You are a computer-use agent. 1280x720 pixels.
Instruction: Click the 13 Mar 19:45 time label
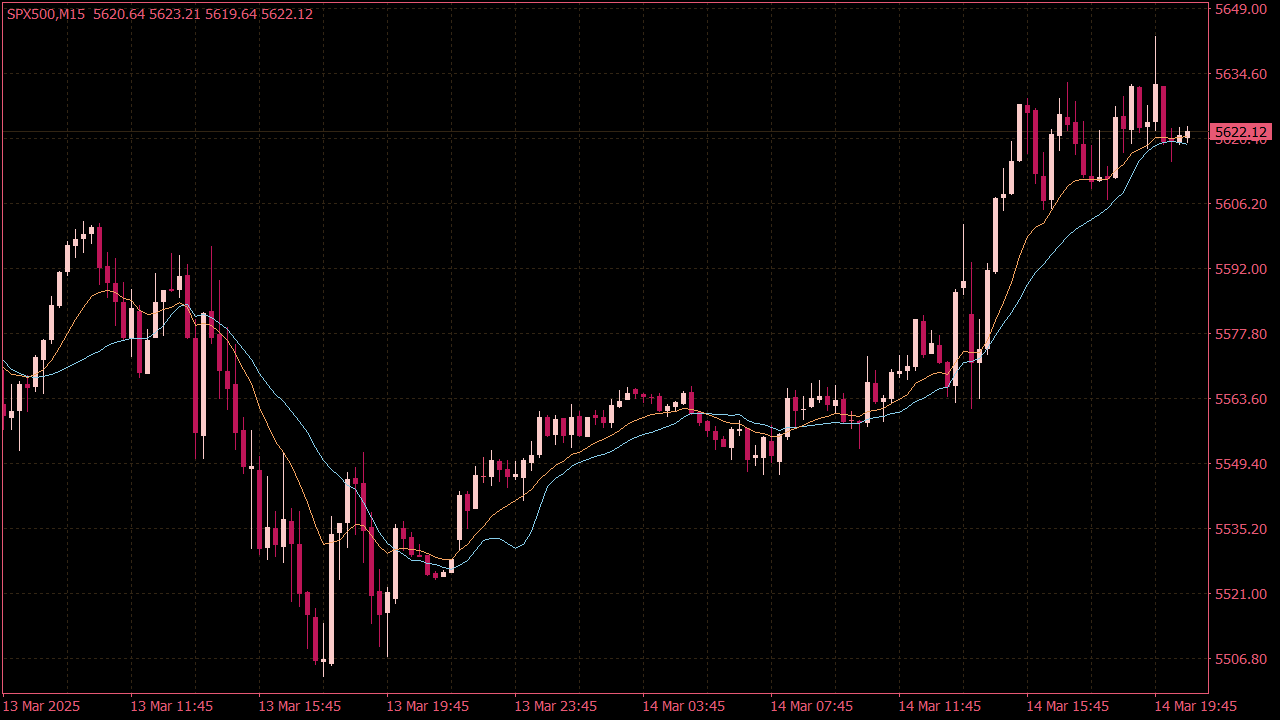(x=427, y=706)
